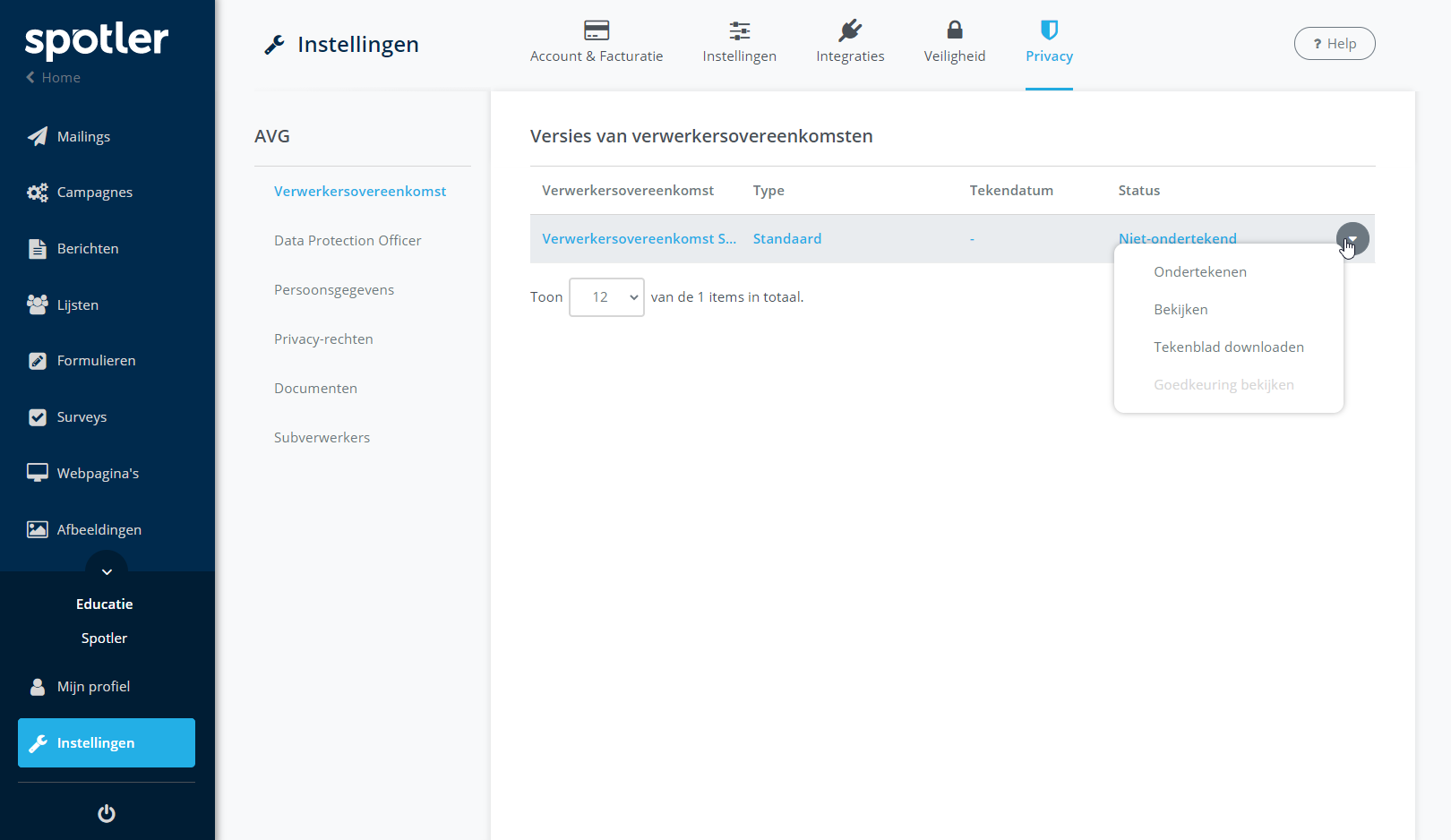Select the Lijsten icon

77,304
